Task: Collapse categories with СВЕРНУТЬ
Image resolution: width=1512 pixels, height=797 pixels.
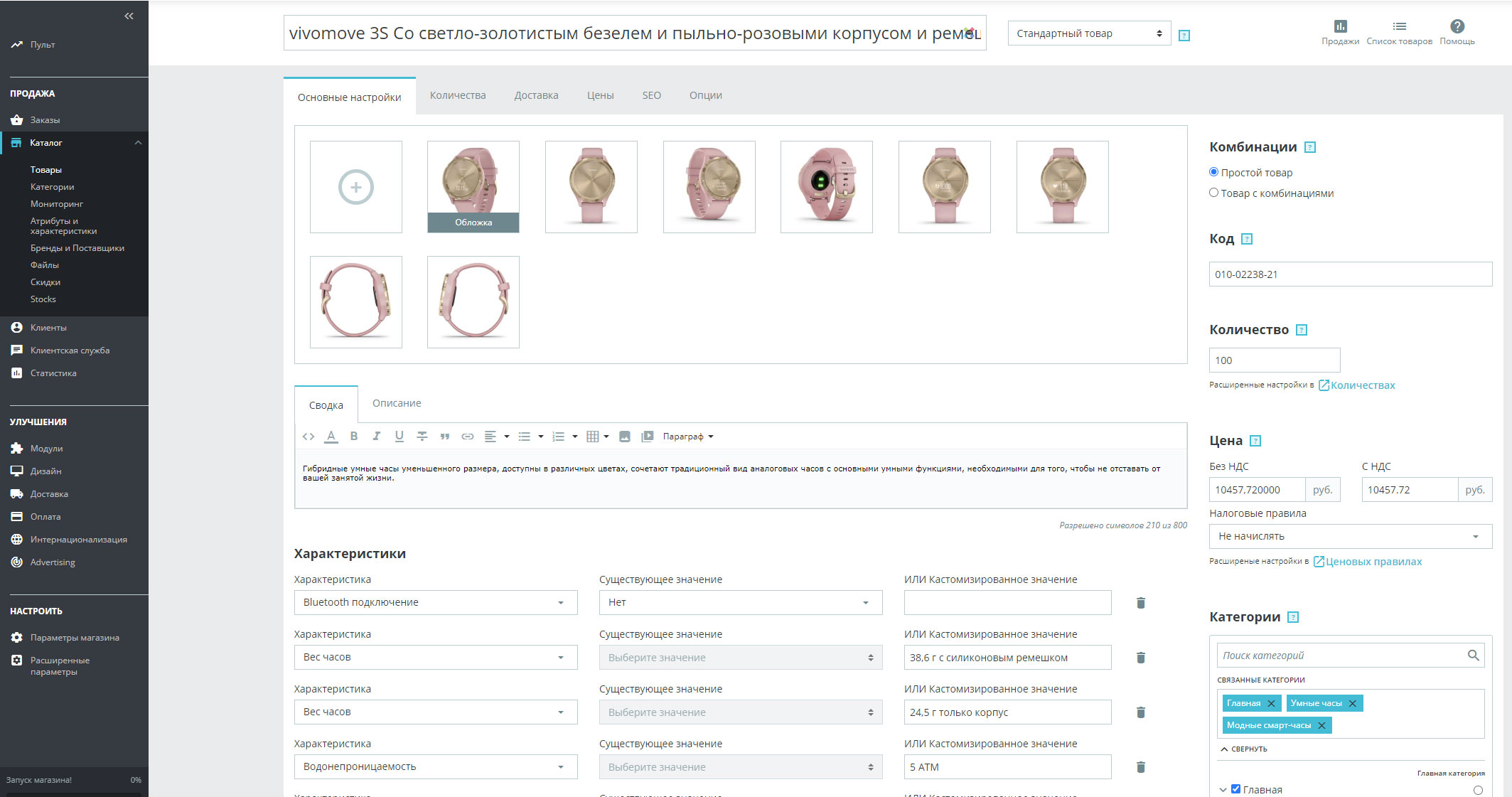Action: (x=1244, y=749)
